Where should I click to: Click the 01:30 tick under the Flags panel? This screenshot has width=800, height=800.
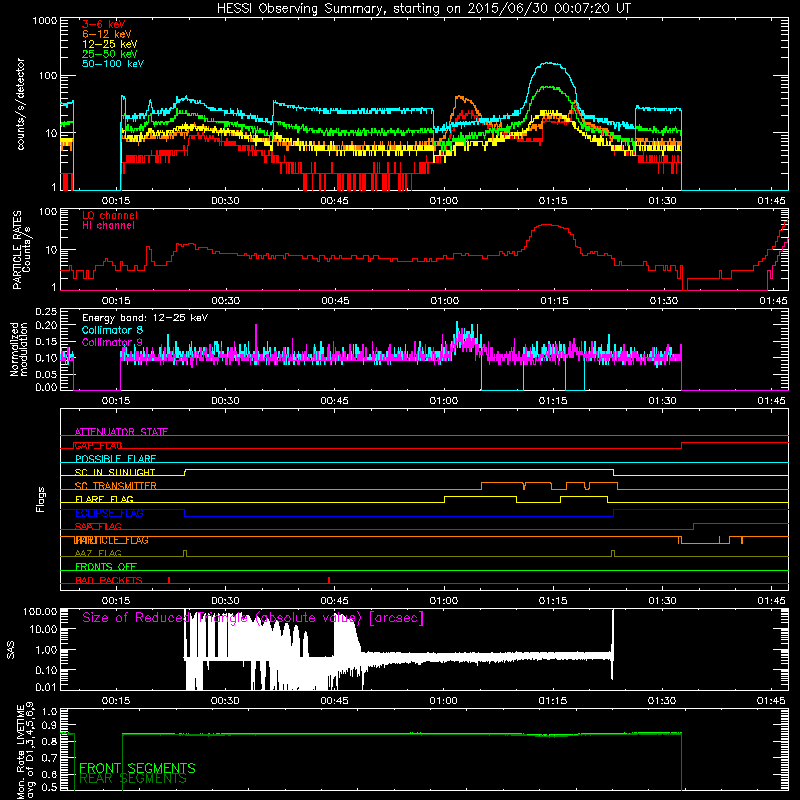click(662, 601)
